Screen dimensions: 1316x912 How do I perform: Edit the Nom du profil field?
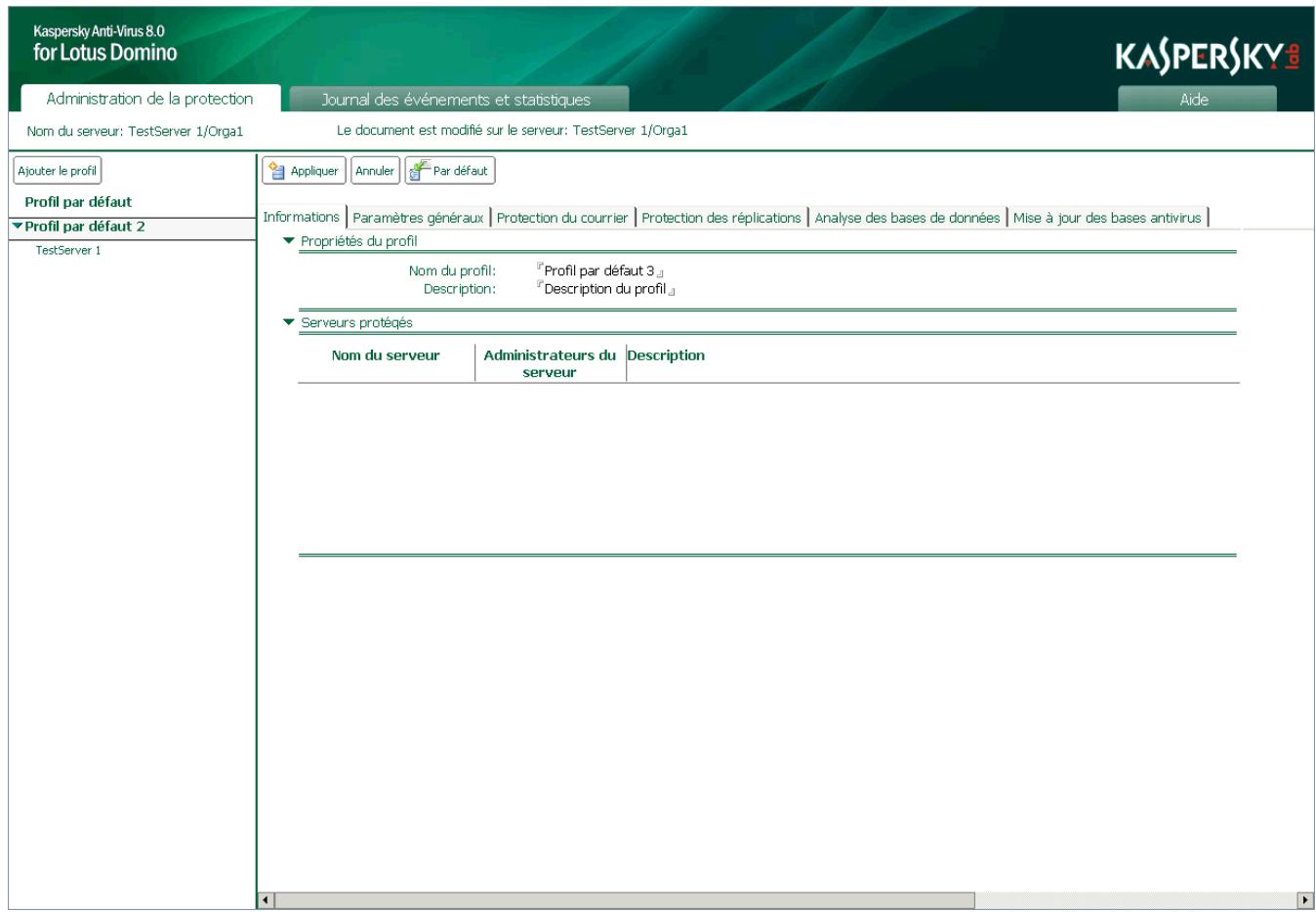pyautogui.click(x=599, y=270)
